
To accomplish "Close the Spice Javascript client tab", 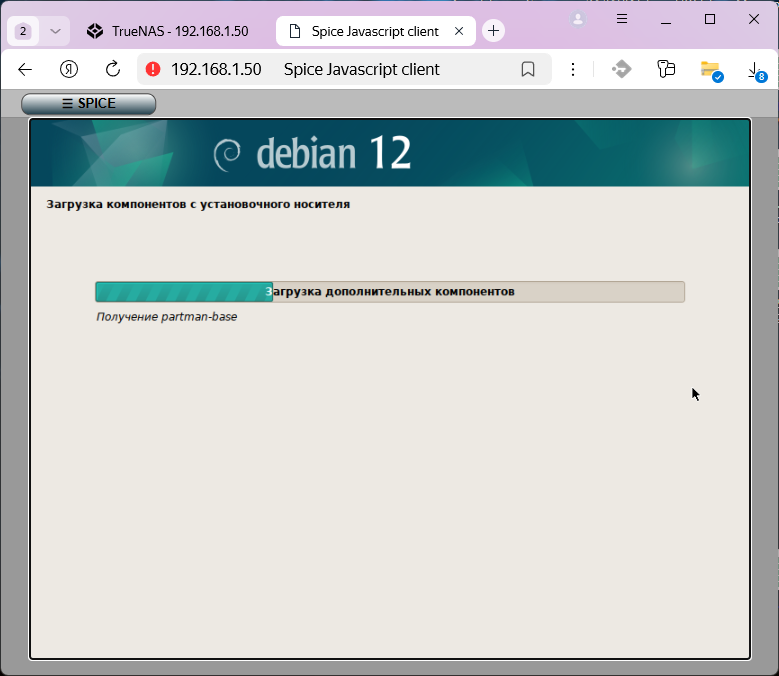I will [x=459, y=31].
